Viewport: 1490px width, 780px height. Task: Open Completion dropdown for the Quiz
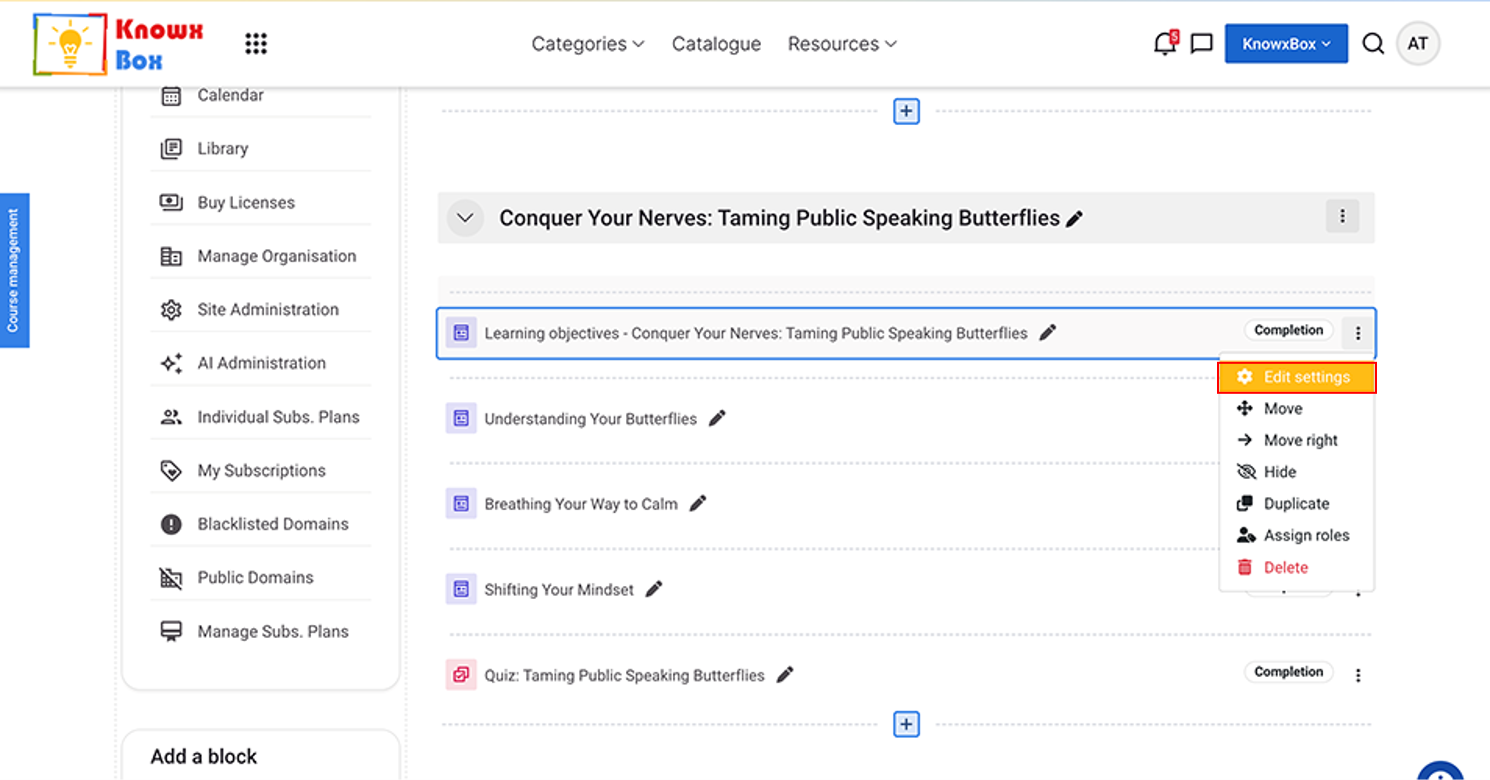1289,672
